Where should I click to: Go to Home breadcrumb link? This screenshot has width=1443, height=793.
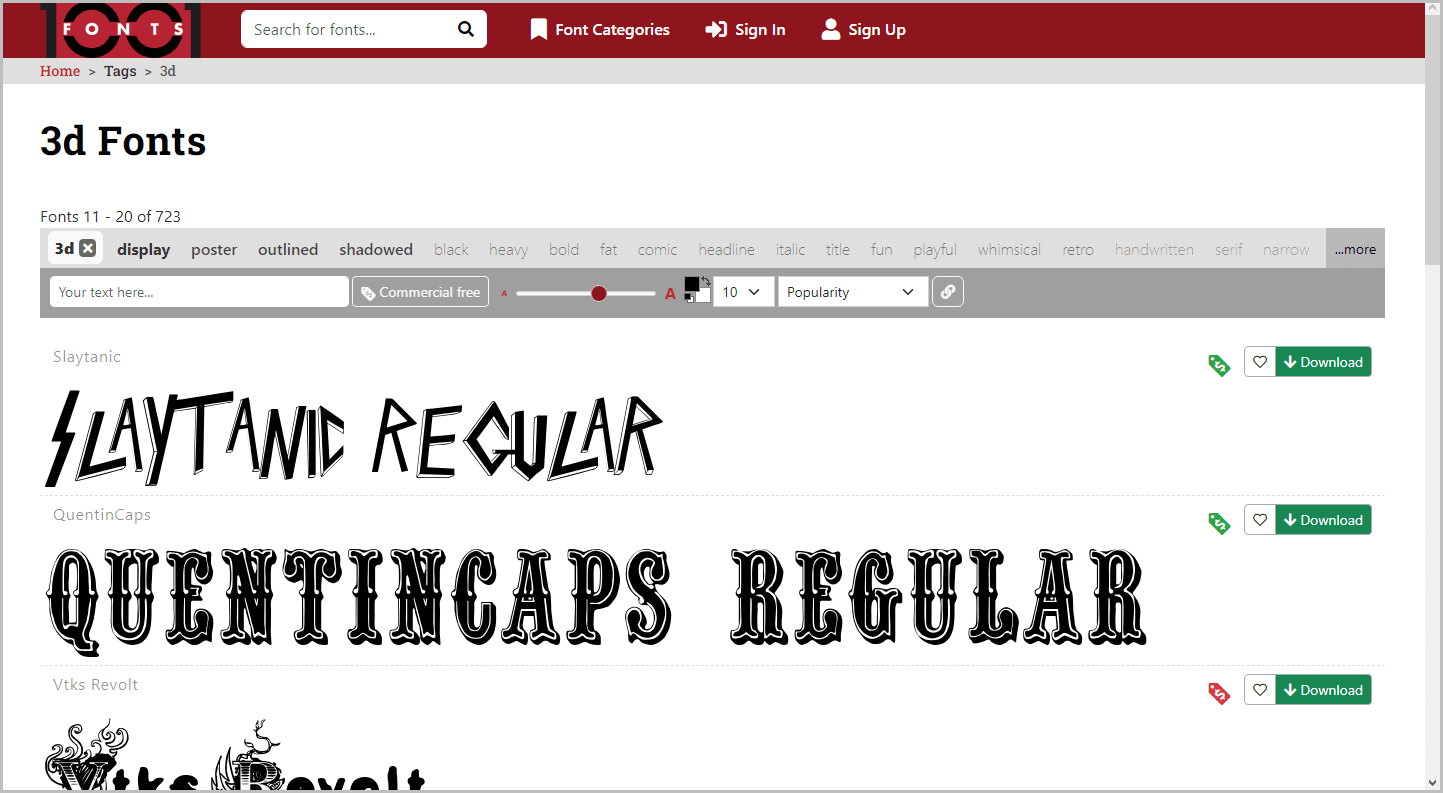click(60, 71)
